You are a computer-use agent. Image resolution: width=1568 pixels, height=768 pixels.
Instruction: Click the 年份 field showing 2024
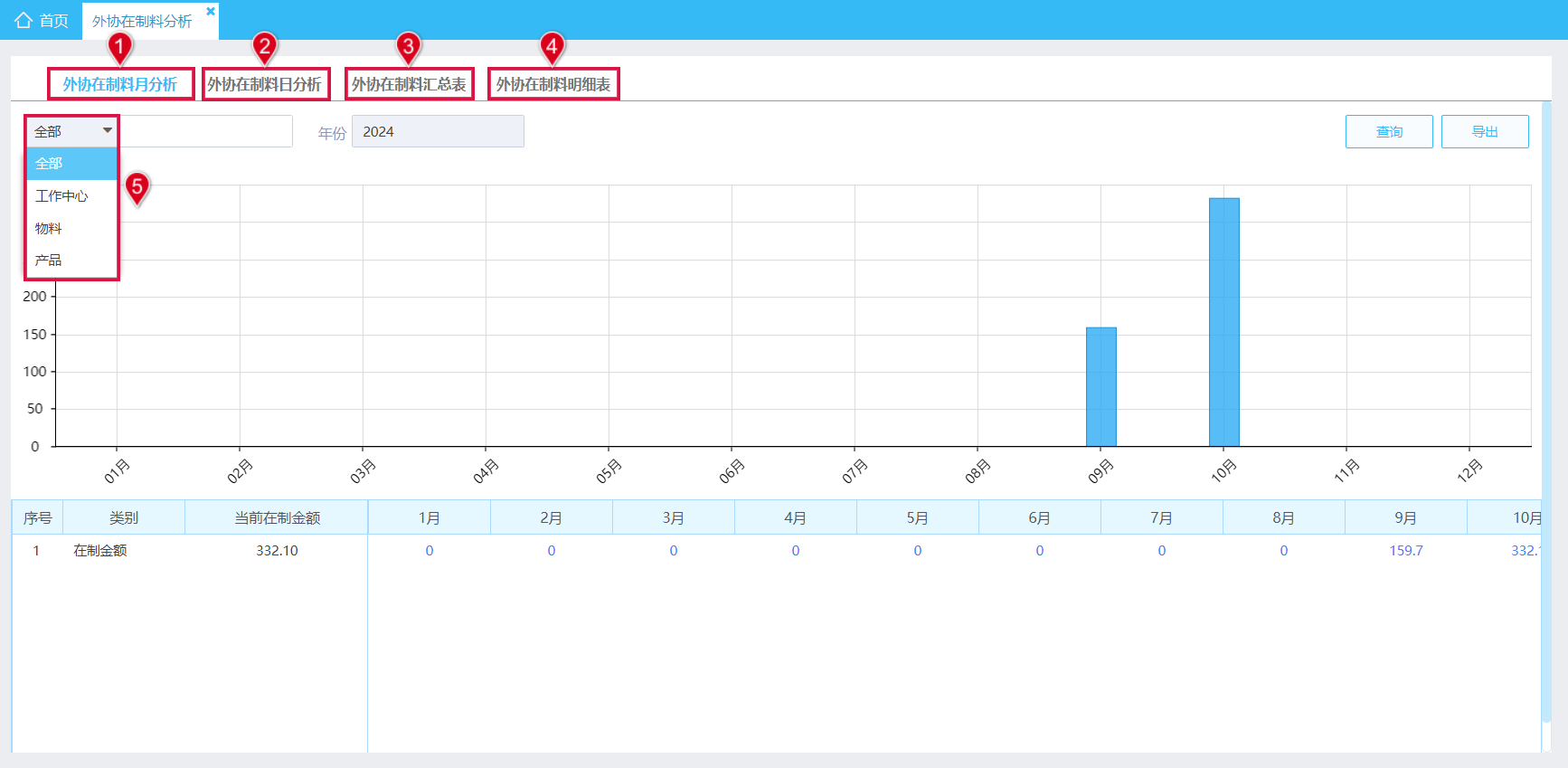click(x=438, y=131)
